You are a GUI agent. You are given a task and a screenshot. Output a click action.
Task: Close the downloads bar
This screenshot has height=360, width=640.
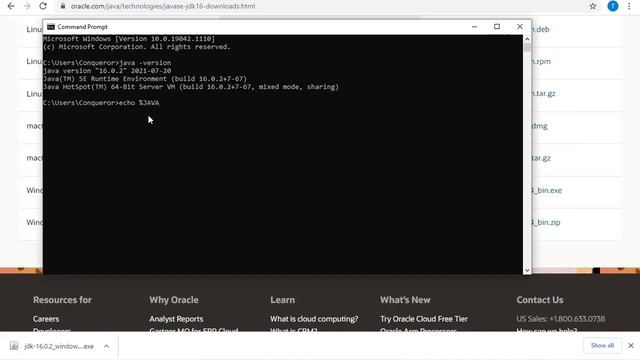point(631,346)
